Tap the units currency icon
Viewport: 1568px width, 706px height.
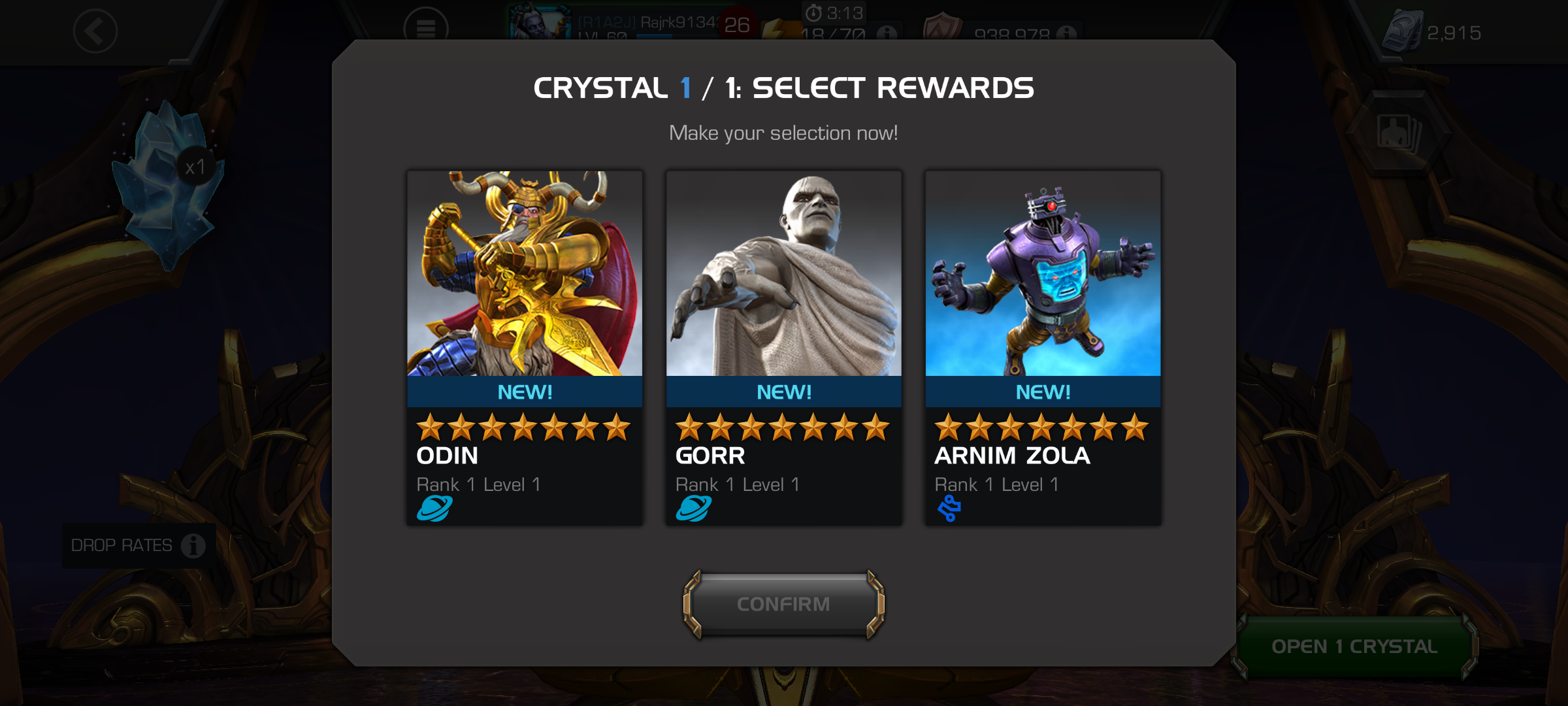1403,31
